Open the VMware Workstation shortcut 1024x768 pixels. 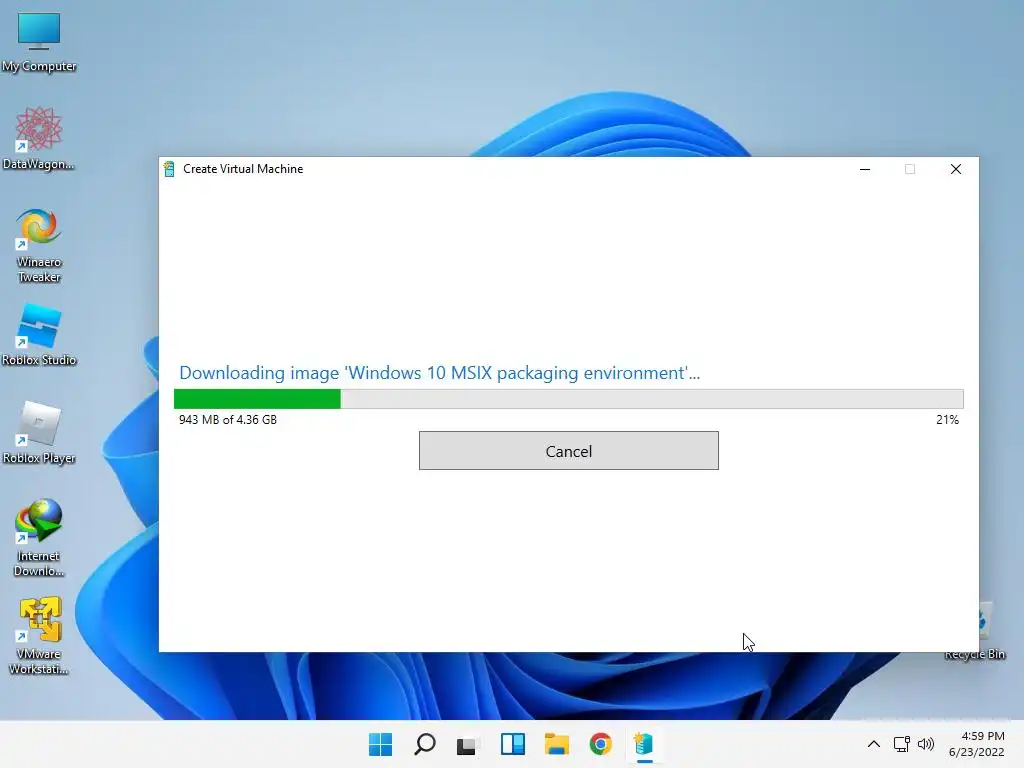39,636
